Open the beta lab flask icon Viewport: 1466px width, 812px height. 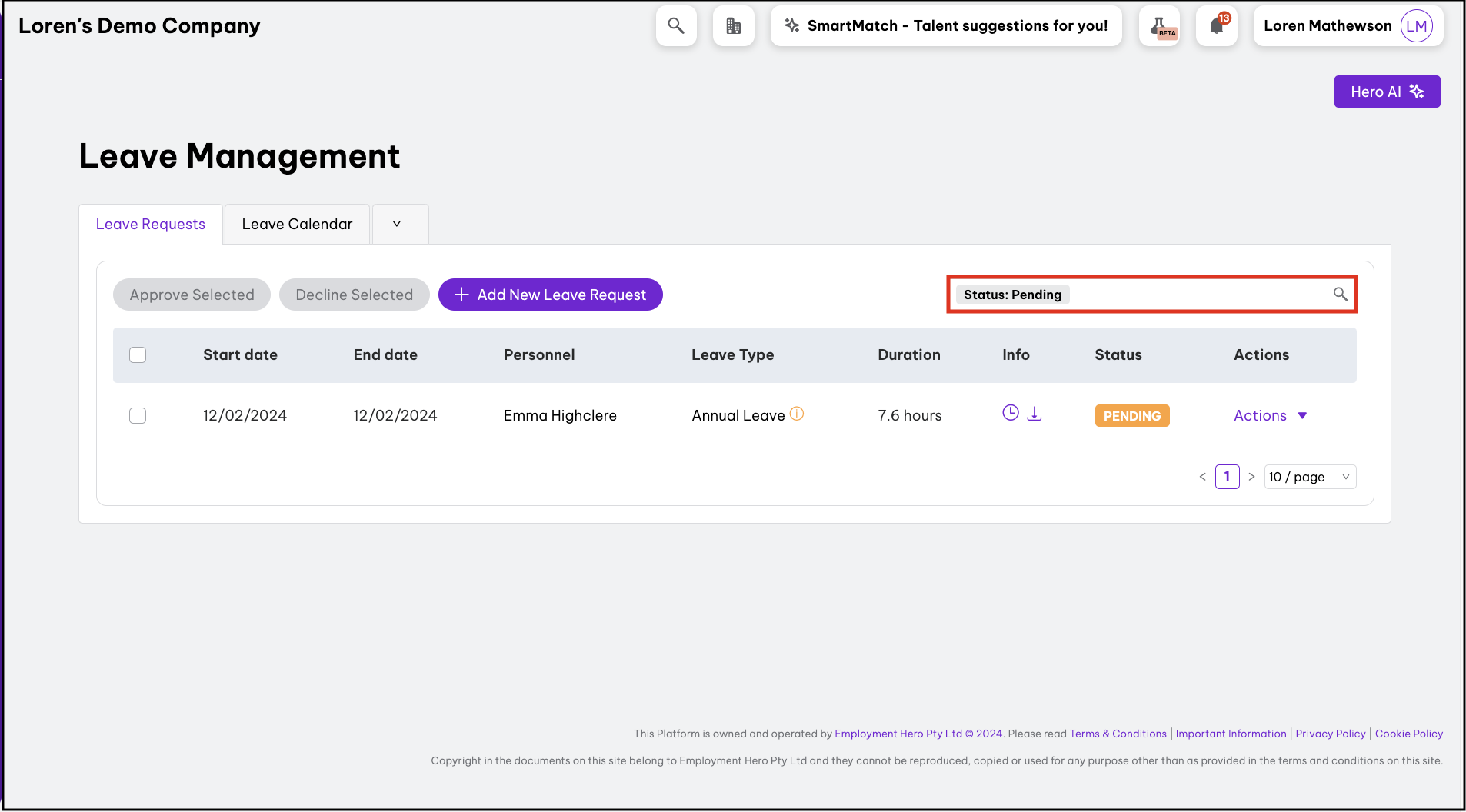coord(1160,26)
